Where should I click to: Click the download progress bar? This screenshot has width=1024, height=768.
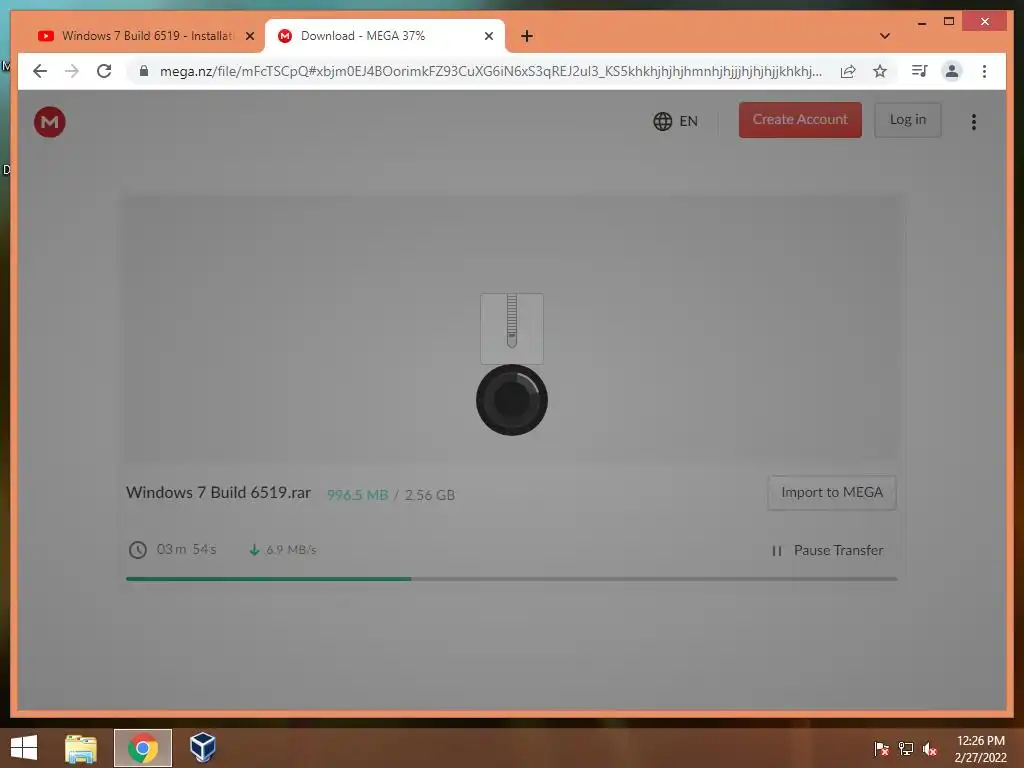point(511,579)
